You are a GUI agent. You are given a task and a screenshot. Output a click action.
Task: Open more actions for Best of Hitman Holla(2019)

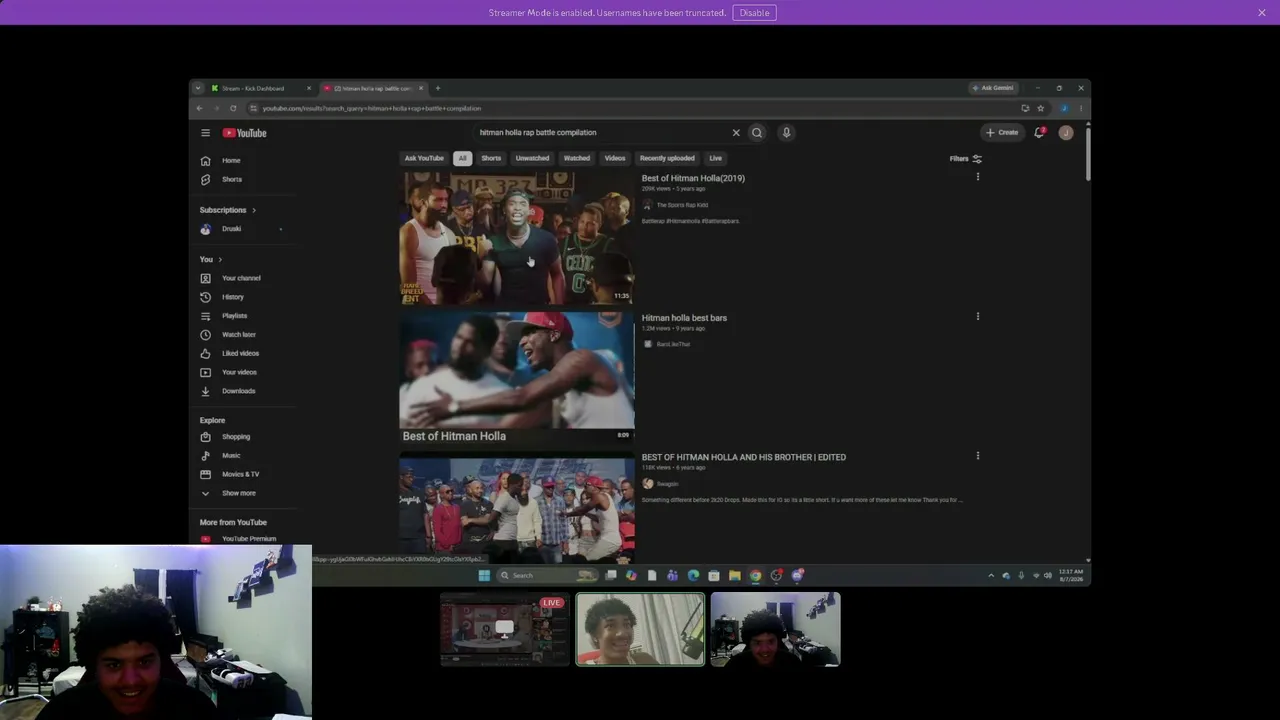coord(978,177)
